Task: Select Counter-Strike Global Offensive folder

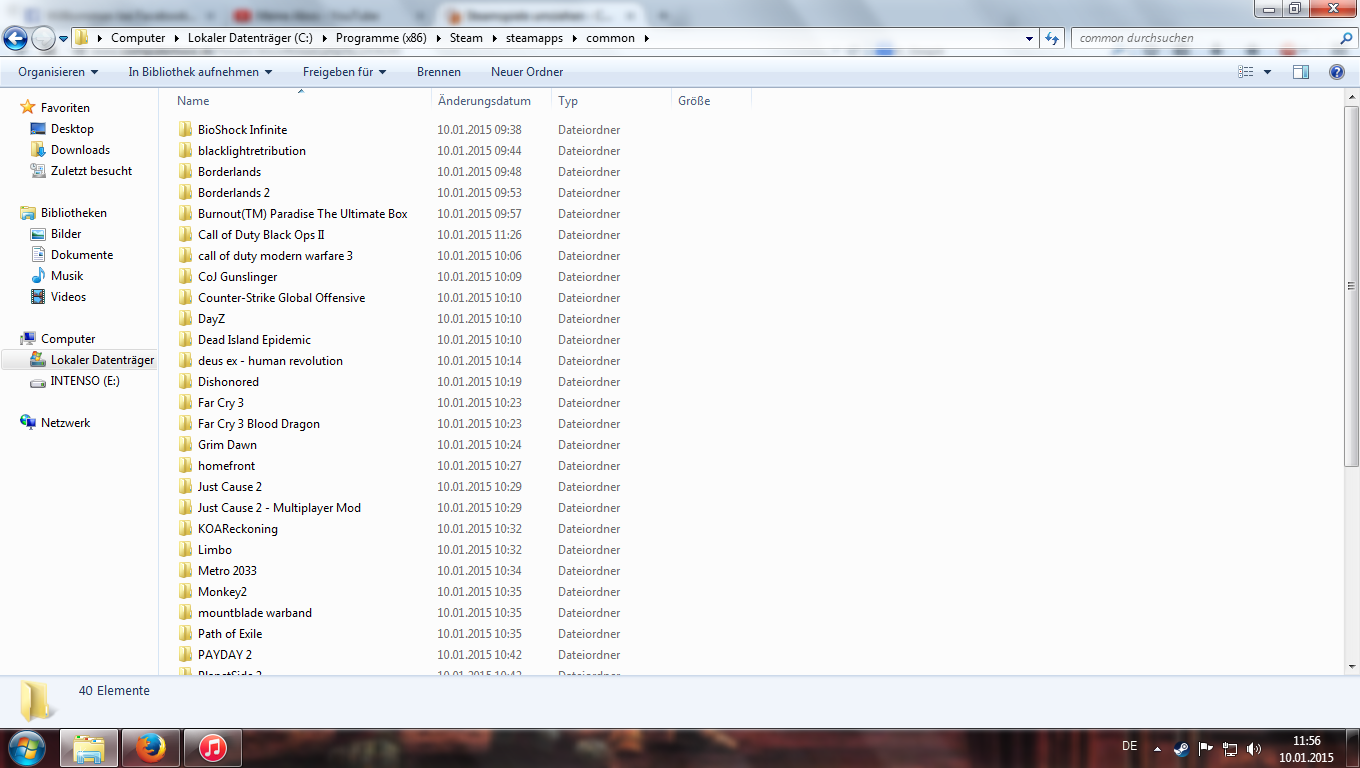Action: pyautogui.click(x=282, y=298)
